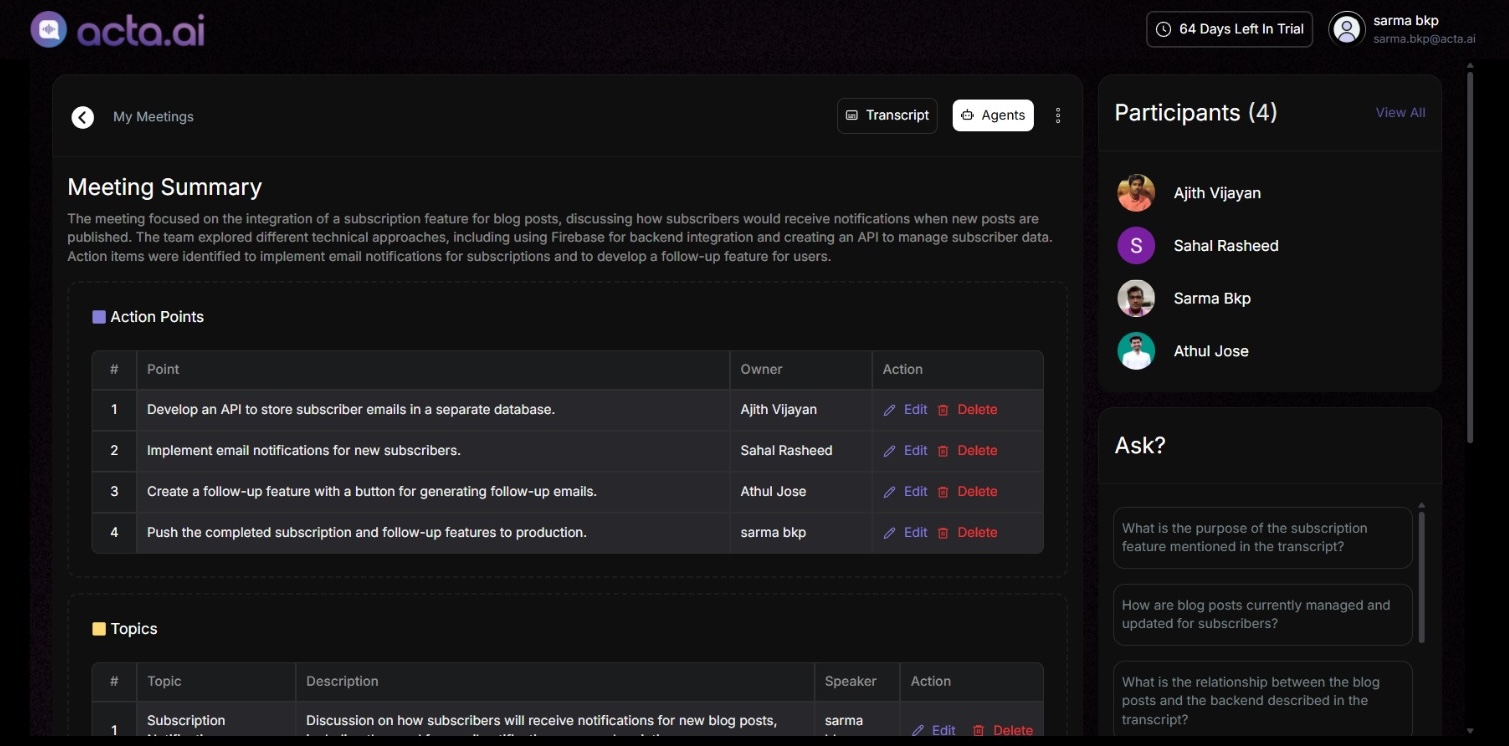Click the Edit icon in Topics first row
This screenshot has height=746, width=1509.
(918, 731)
